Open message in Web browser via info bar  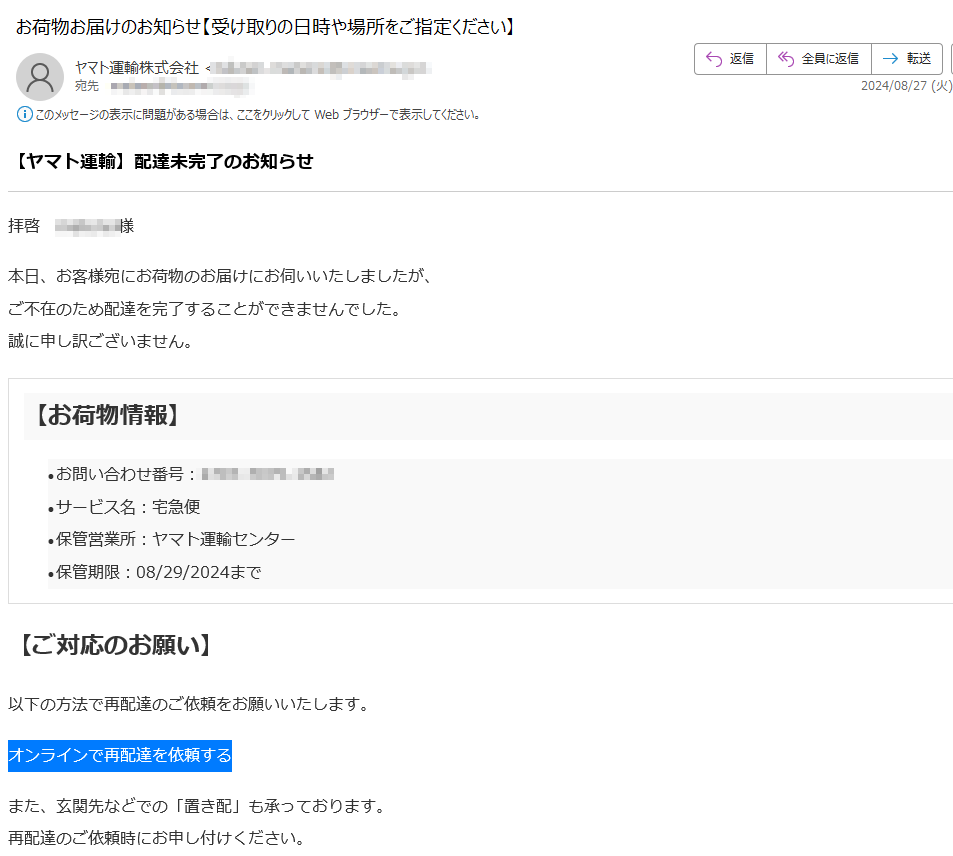coord(258,114)
